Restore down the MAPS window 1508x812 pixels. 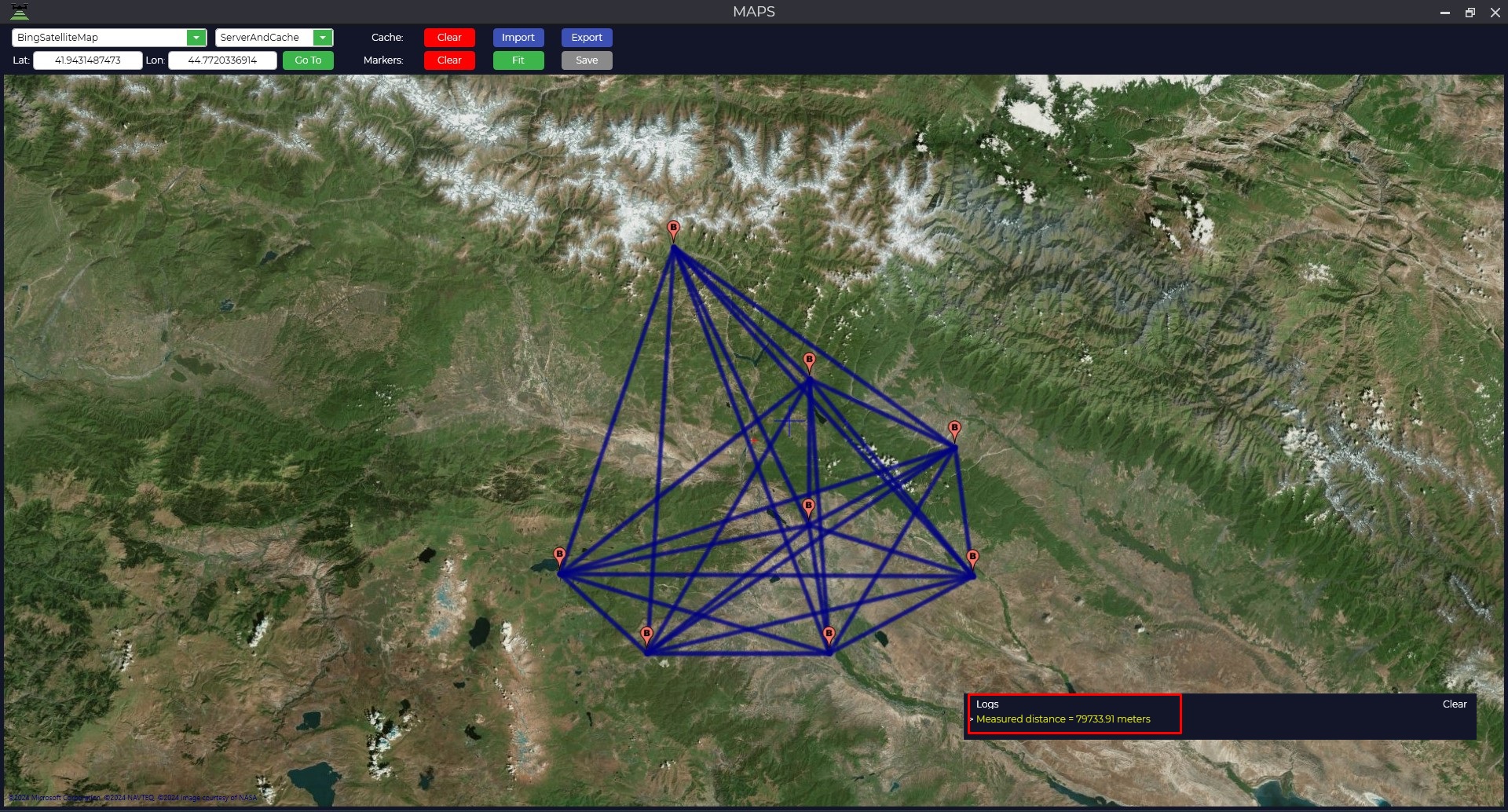1470,13
